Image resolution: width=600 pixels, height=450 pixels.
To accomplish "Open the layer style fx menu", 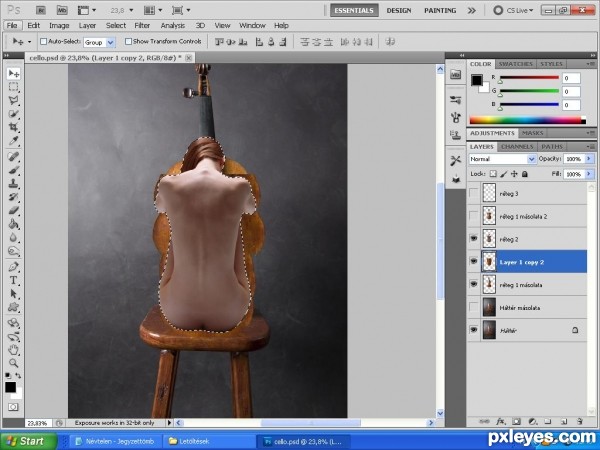I will pyautogui.click(x=500, y=421).
